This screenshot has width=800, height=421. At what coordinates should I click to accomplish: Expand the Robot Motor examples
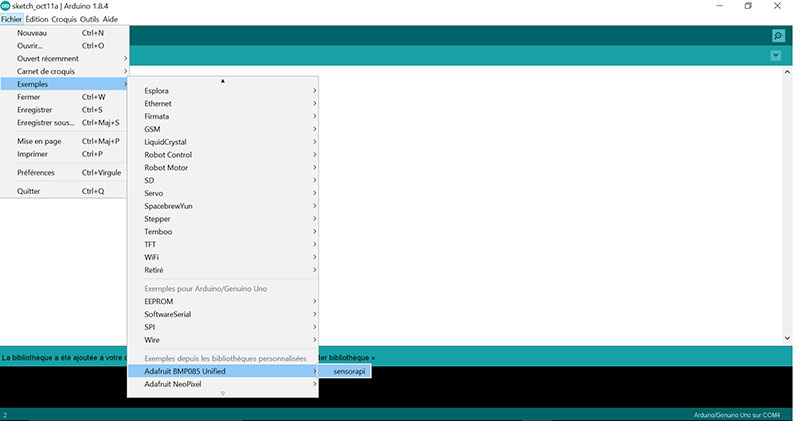point(223,167)
